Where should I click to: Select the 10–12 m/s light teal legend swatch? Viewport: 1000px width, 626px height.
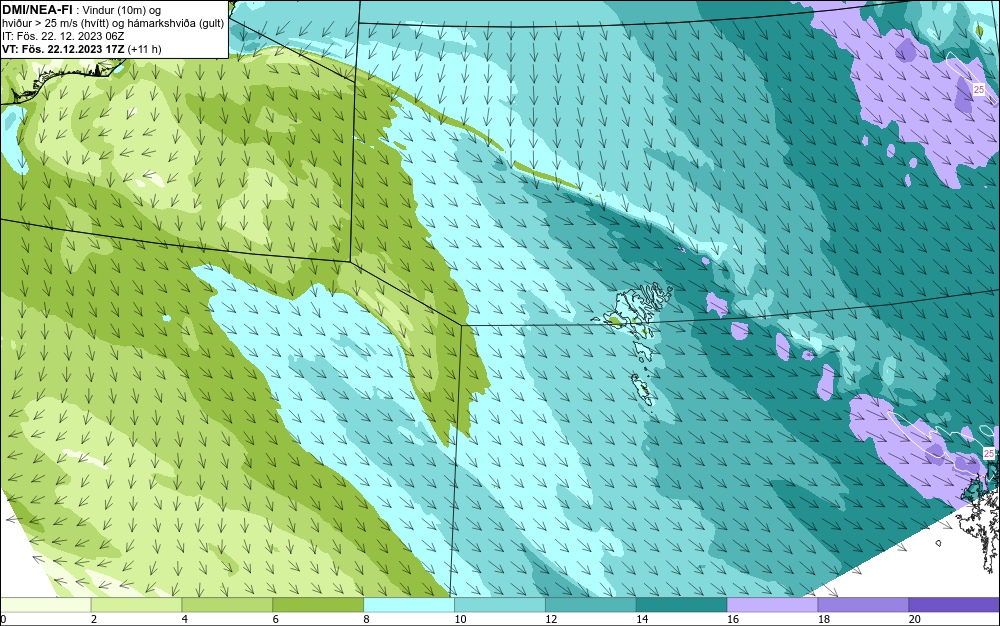tap(500, 604)
